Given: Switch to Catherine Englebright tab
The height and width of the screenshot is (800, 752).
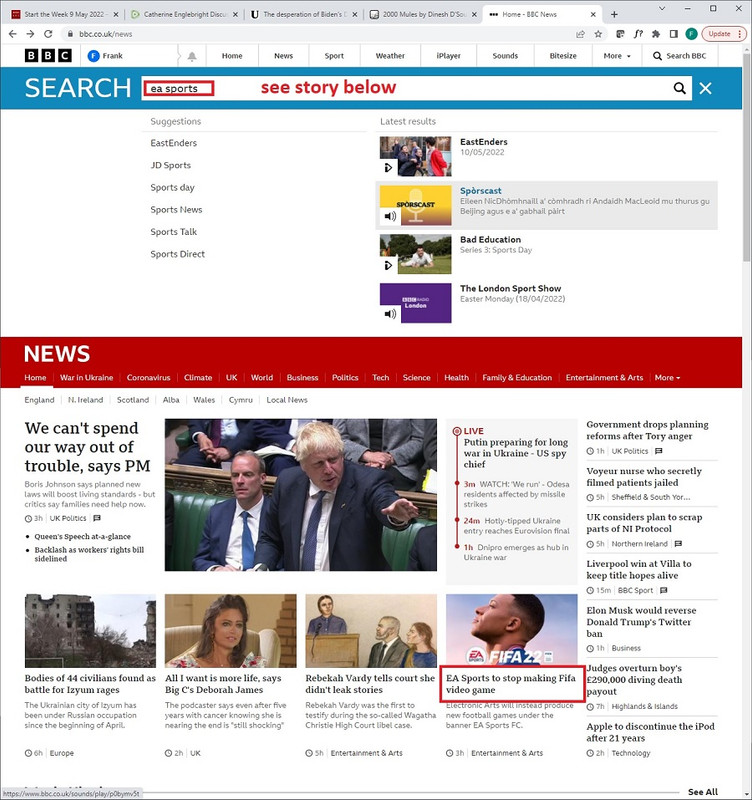Looking at the screenshot, I should (185, 14).
